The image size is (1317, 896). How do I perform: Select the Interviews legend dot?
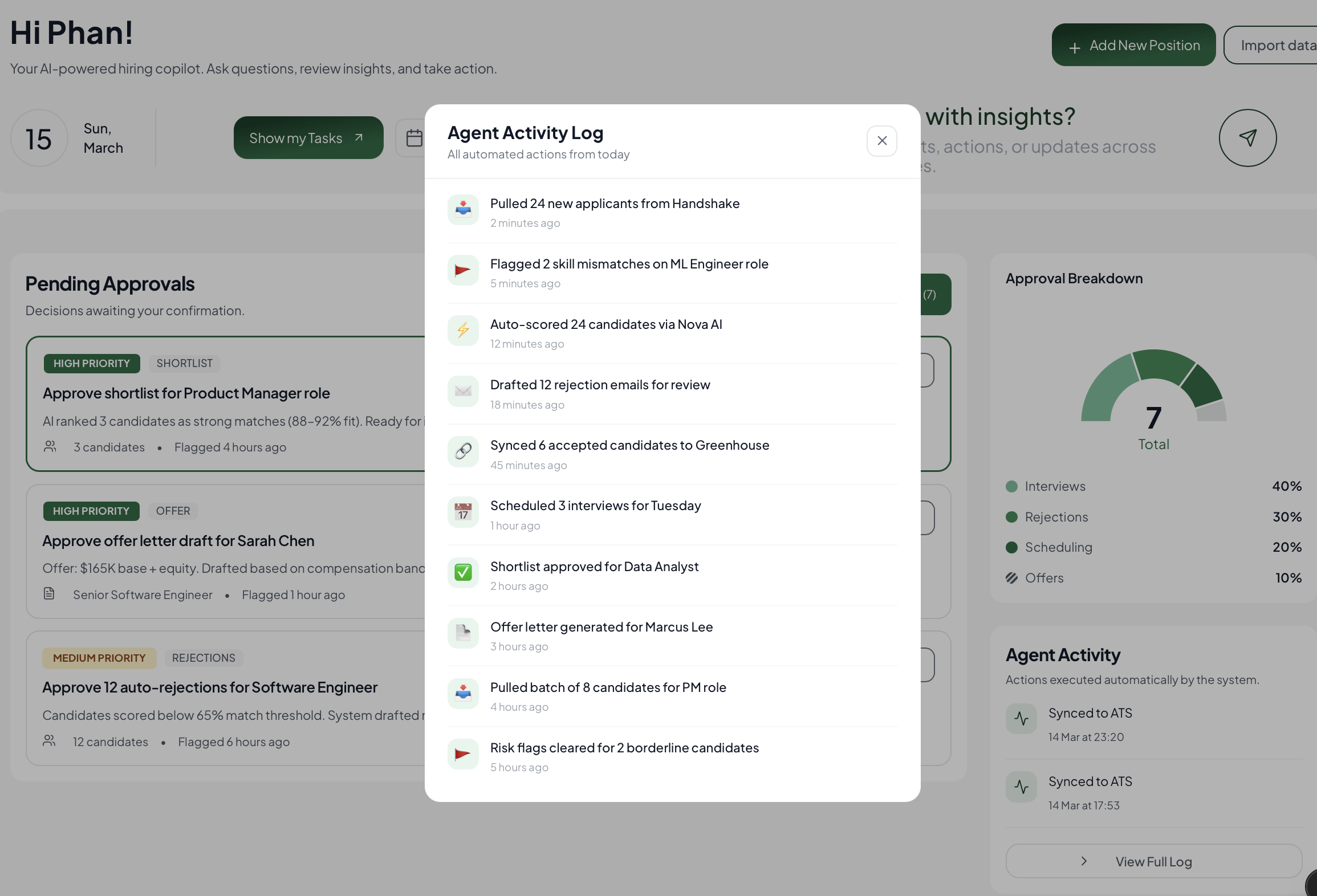click(1011, 486)
